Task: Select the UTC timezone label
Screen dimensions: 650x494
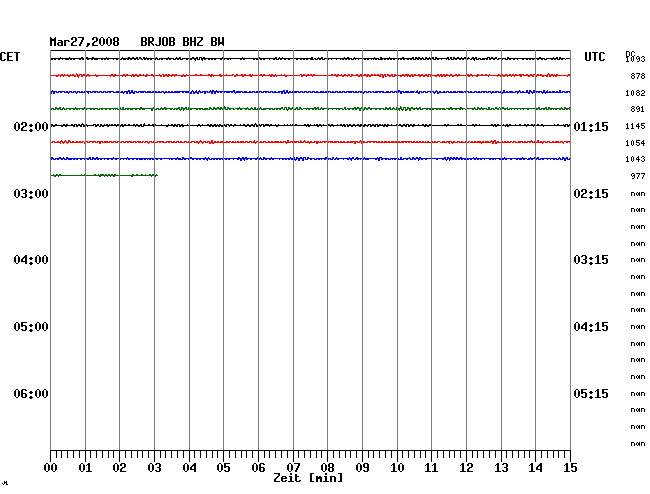Action: tap(594, 57)
